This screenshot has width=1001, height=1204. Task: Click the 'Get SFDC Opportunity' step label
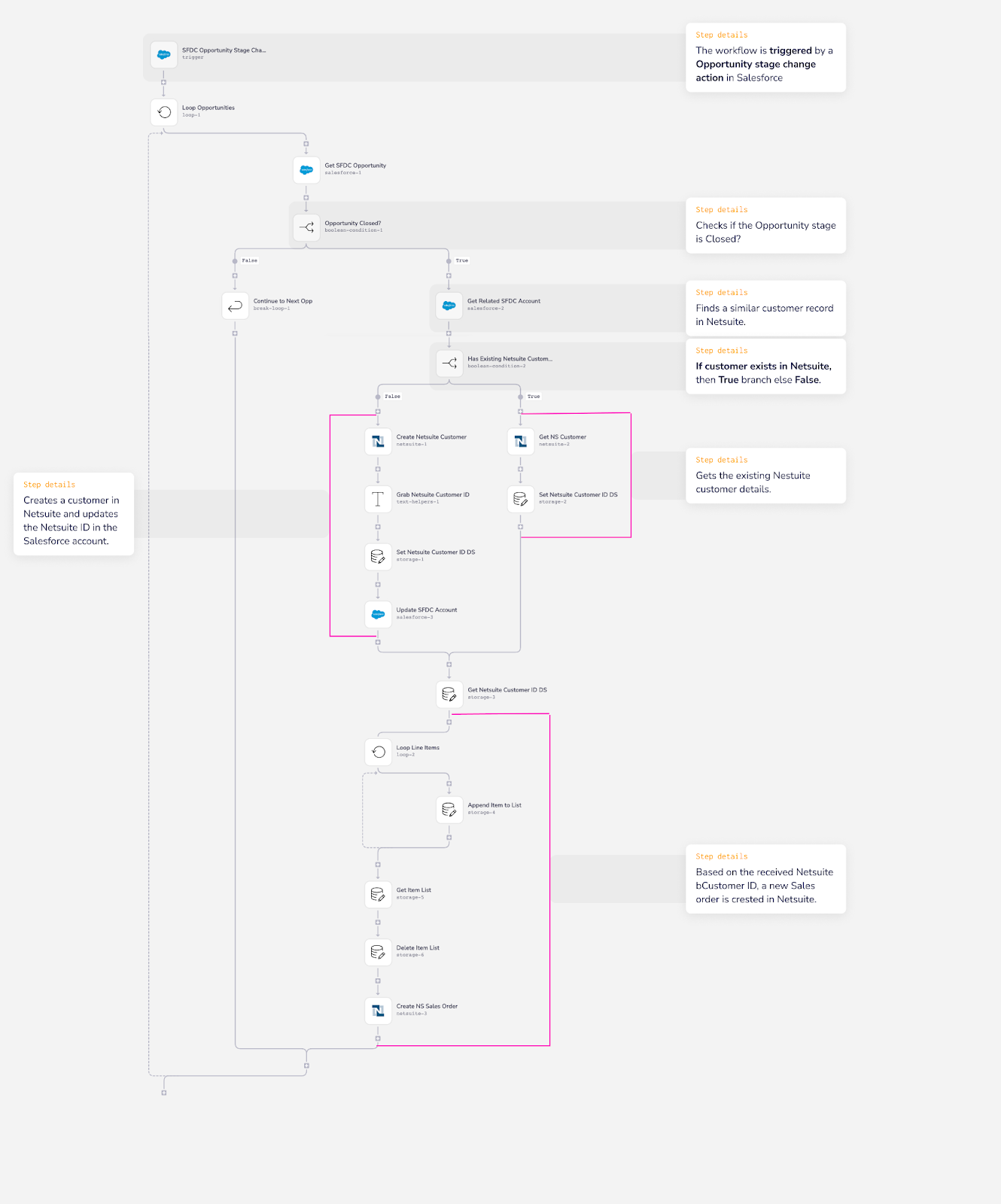[x=355, y=166]
